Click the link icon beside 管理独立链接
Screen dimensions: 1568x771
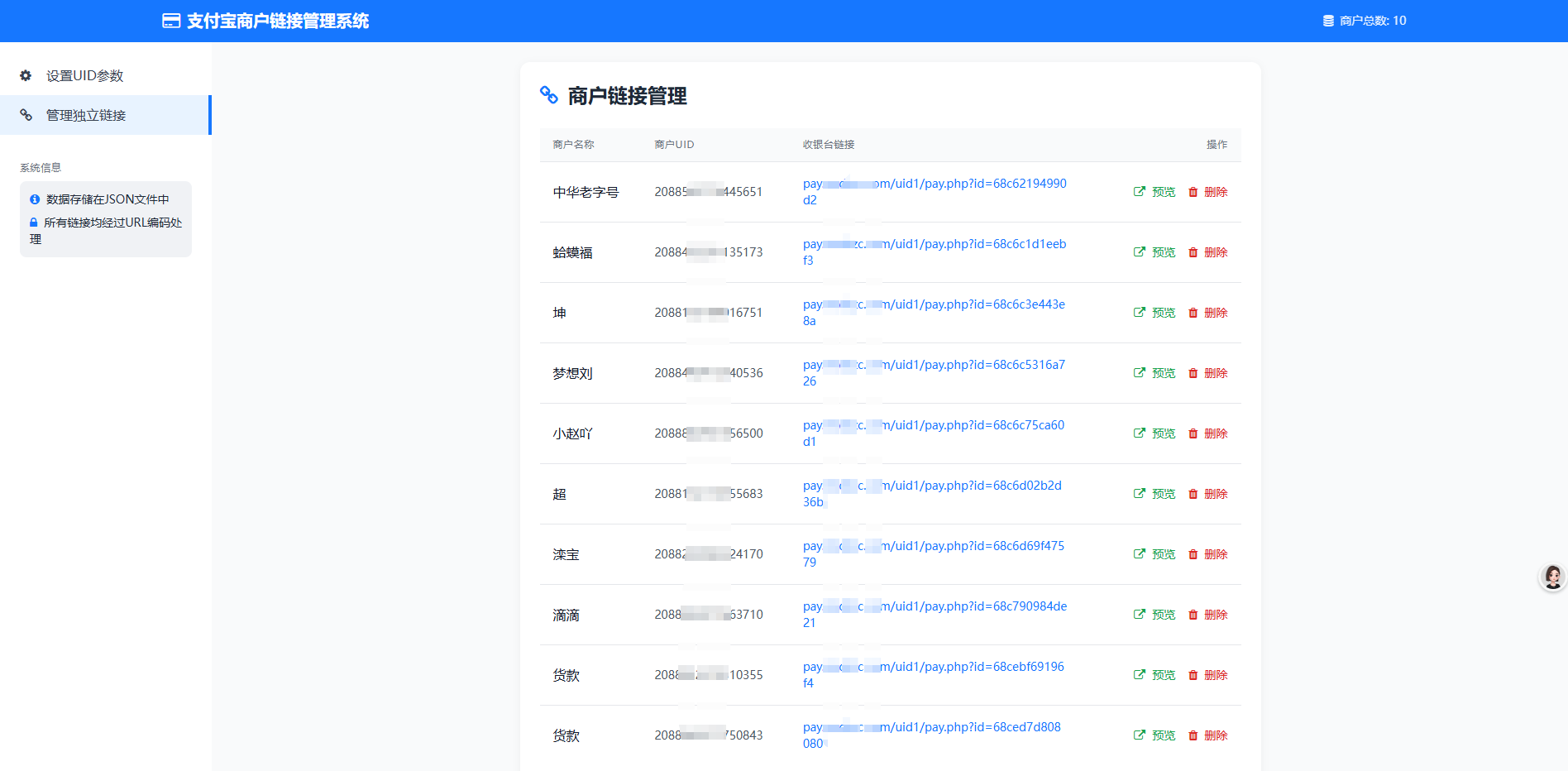click(26, 115)
